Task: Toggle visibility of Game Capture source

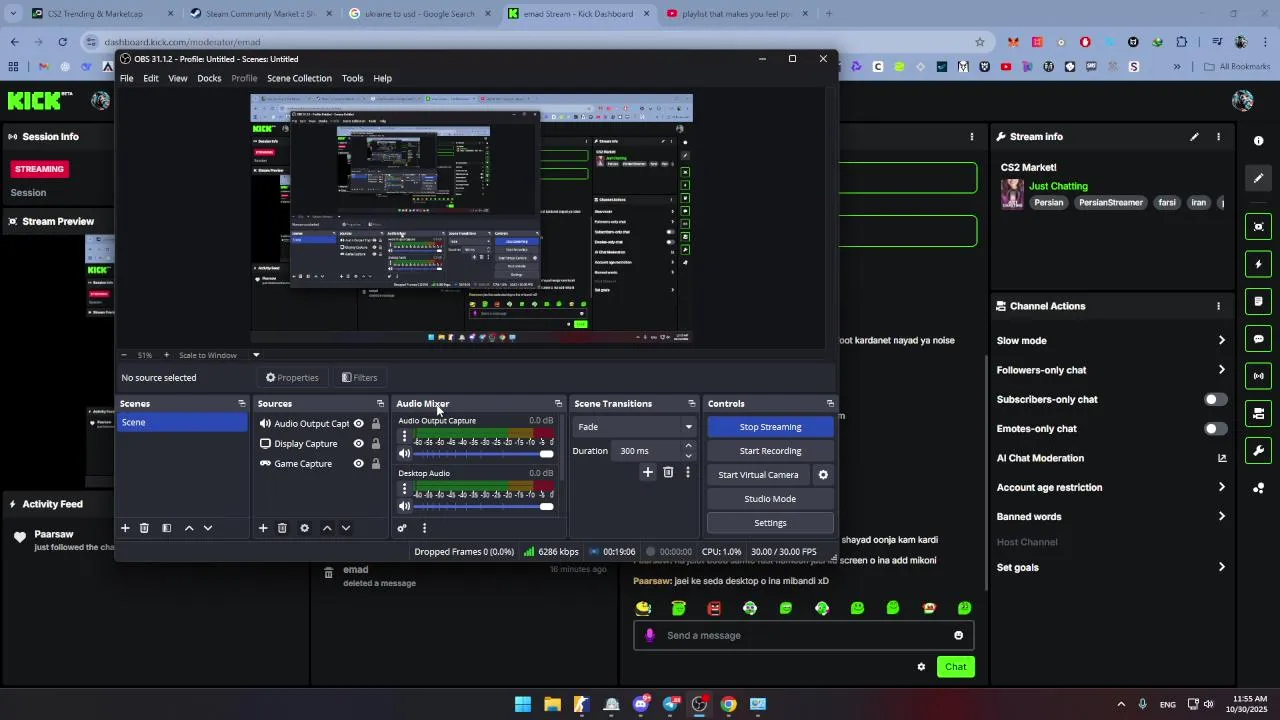Action: point(358,464)
